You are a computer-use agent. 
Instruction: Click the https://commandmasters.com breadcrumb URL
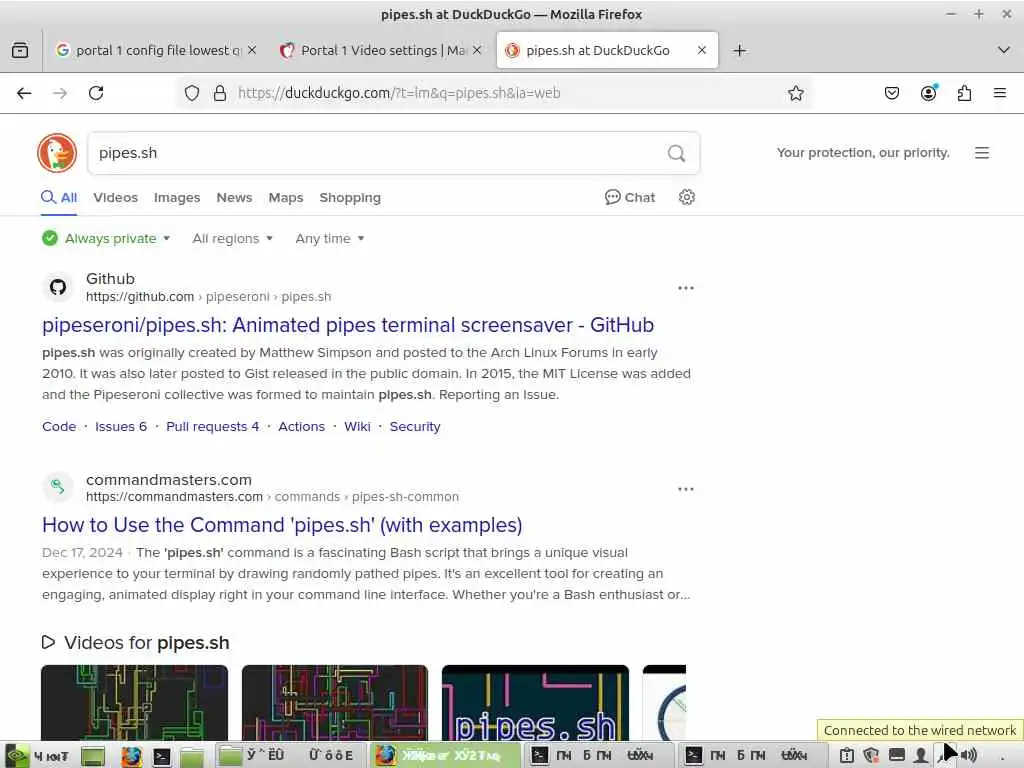pos(174,496)
